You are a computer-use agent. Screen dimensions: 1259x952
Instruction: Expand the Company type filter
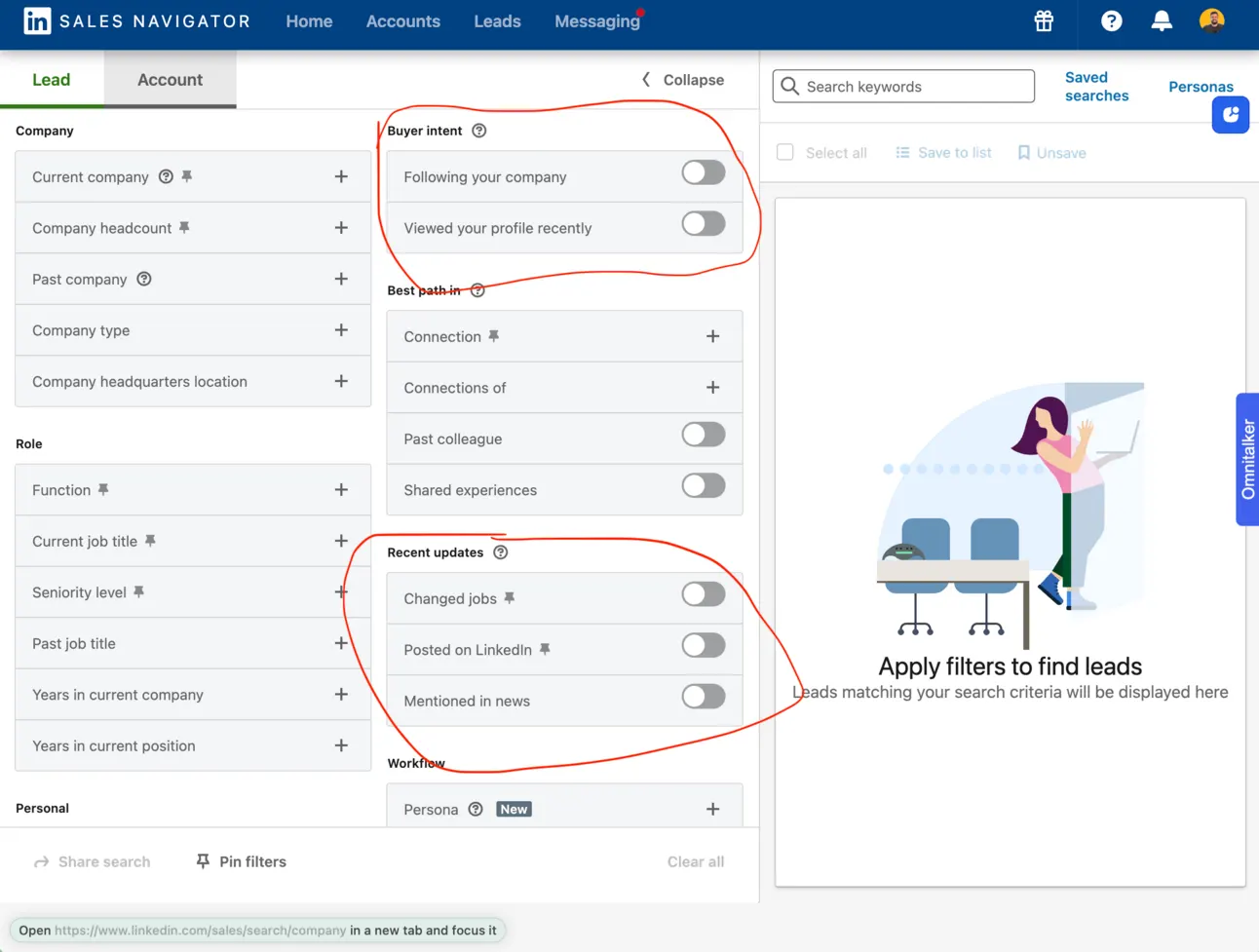341,330
